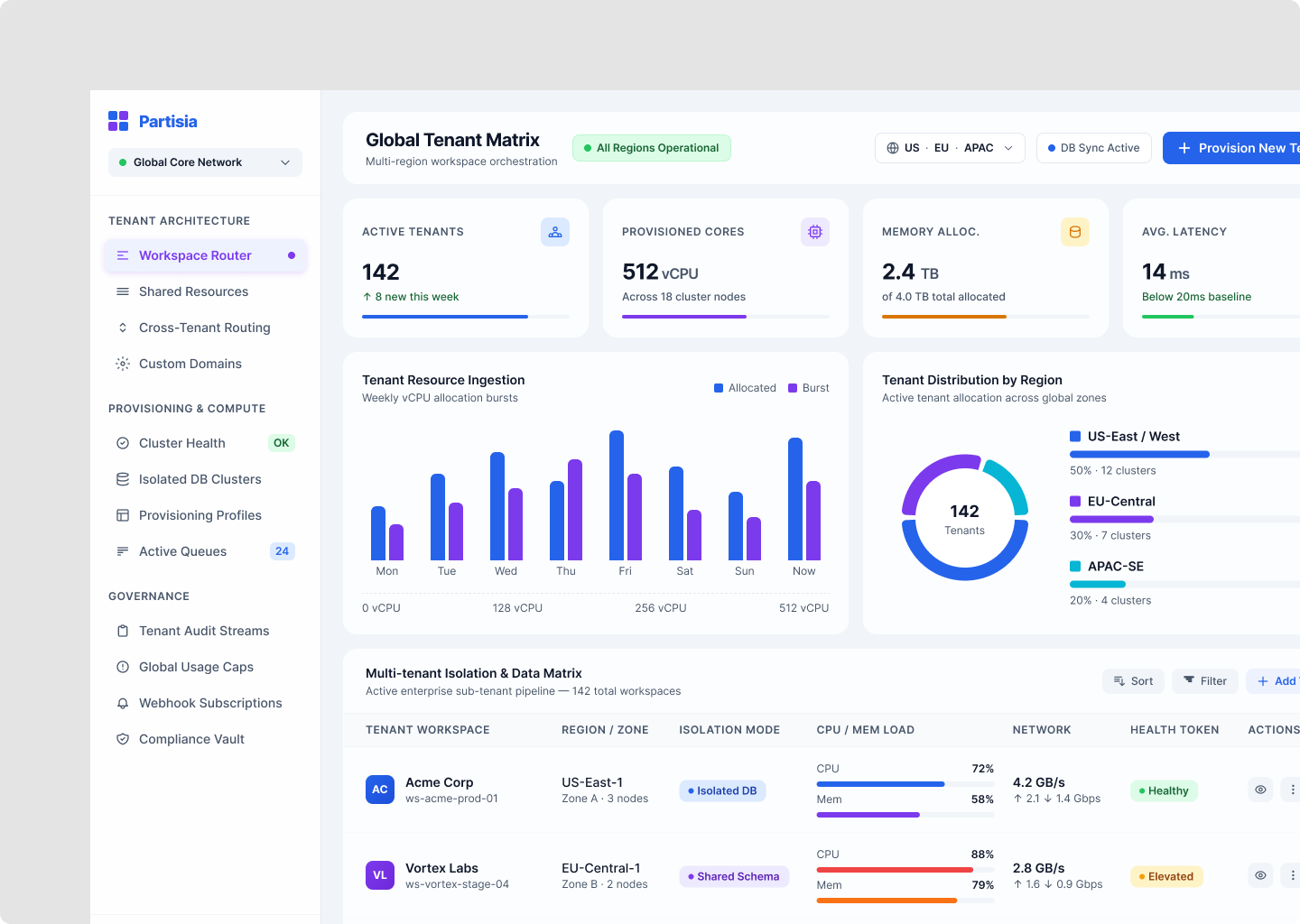Click the Provisioned Cores chip icon
The image size is (1300, 924).
(x=815, y=232)
